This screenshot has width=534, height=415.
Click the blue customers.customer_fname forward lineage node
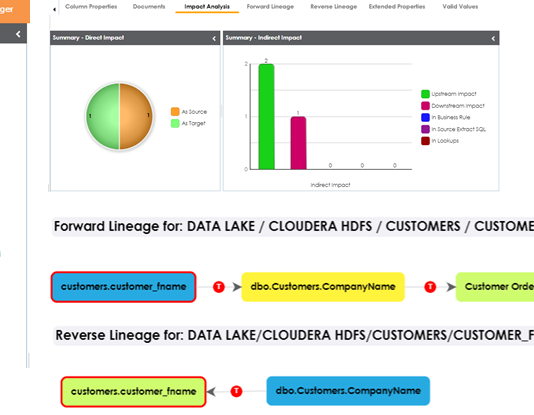point(124,287)
